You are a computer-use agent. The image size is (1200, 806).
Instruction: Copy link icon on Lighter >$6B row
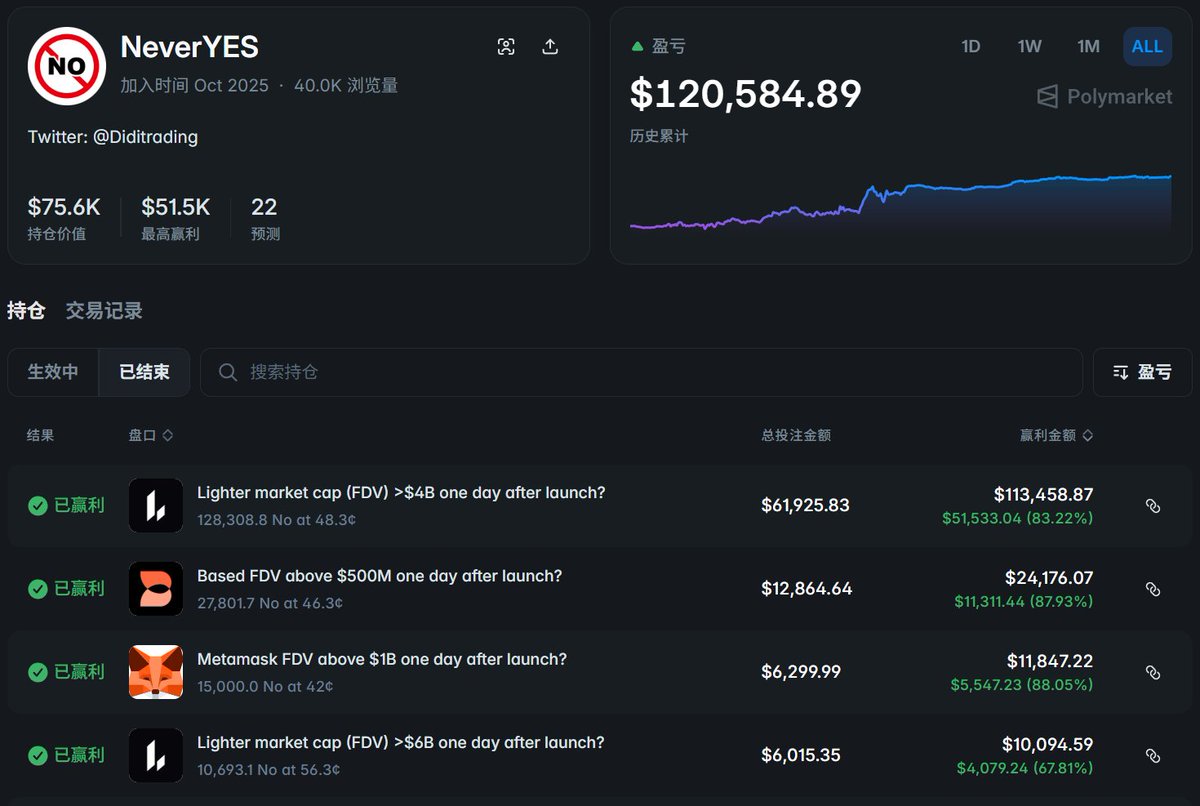click(x=1152, y=755)
